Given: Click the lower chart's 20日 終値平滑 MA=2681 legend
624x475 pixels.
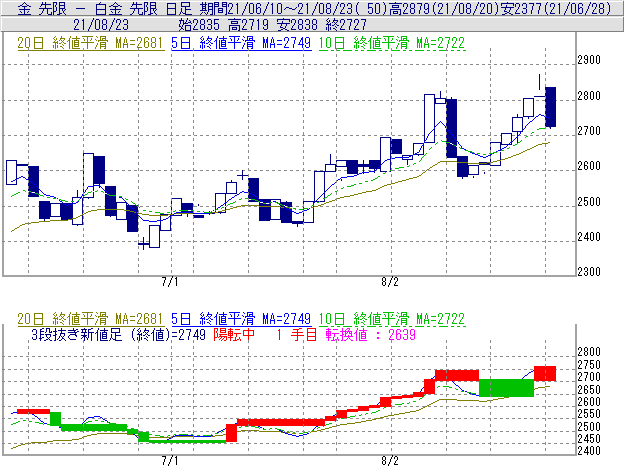Looking at the screenshot, I should [90, 319].
